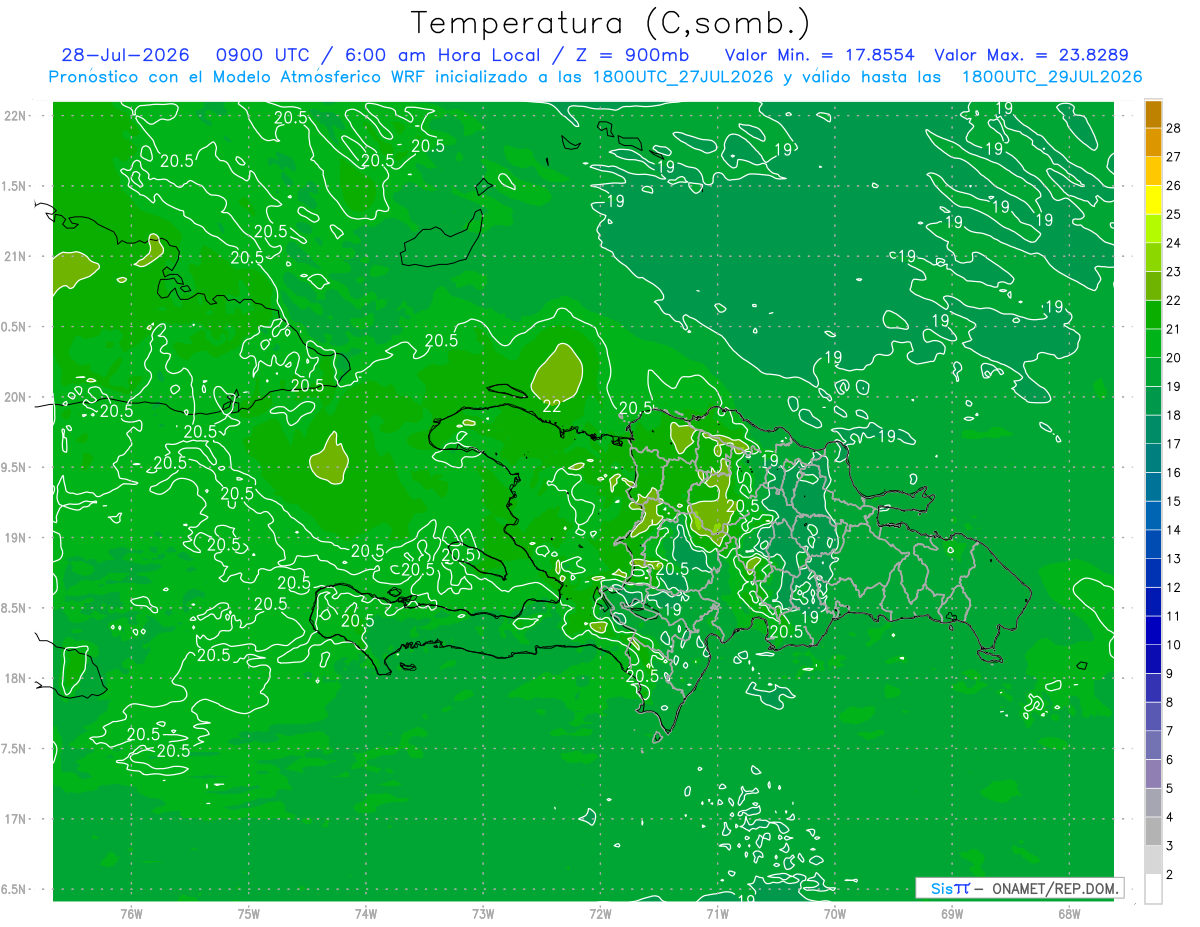The height and width of the screenshot is (927, 1200).
Task: Click the '15' colorbar scale label
Action: click(1173, 501)
